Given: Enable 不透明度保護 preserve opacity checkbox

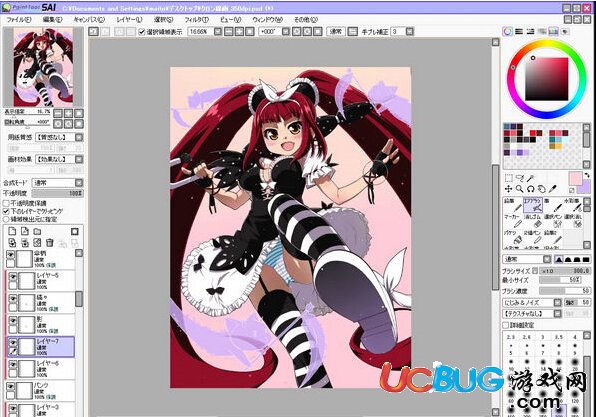Looking at the screenshot, I should 6,203.
